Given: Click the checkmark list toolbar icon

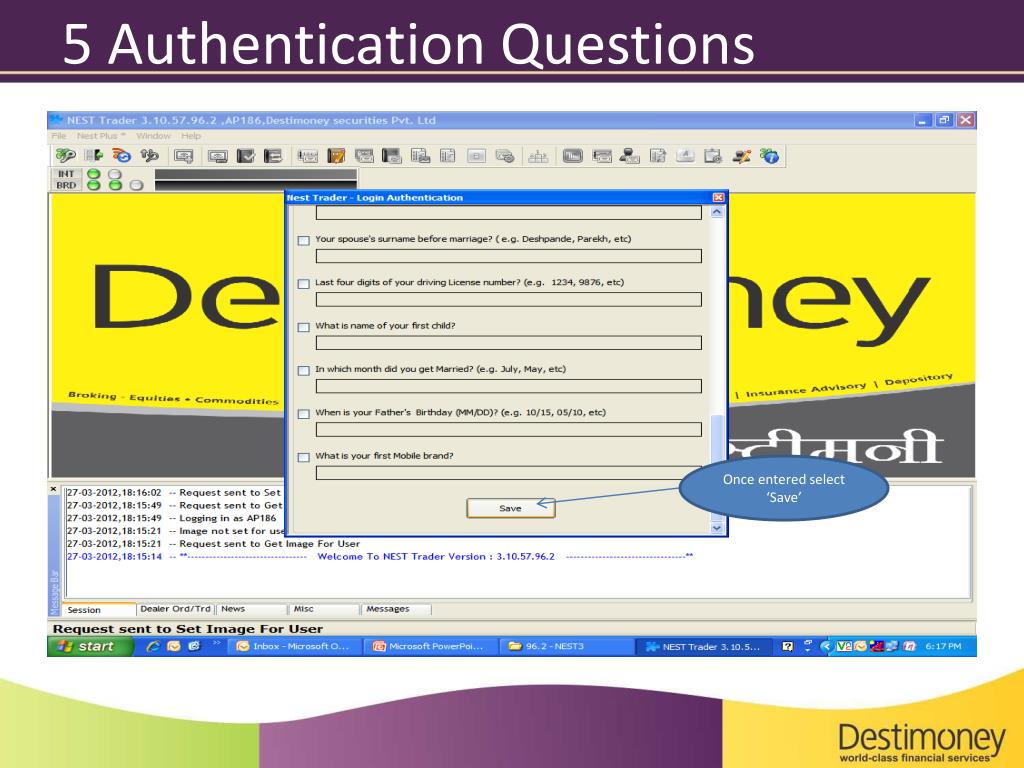Looking at the screenshot, I should [x=246, y=156].
